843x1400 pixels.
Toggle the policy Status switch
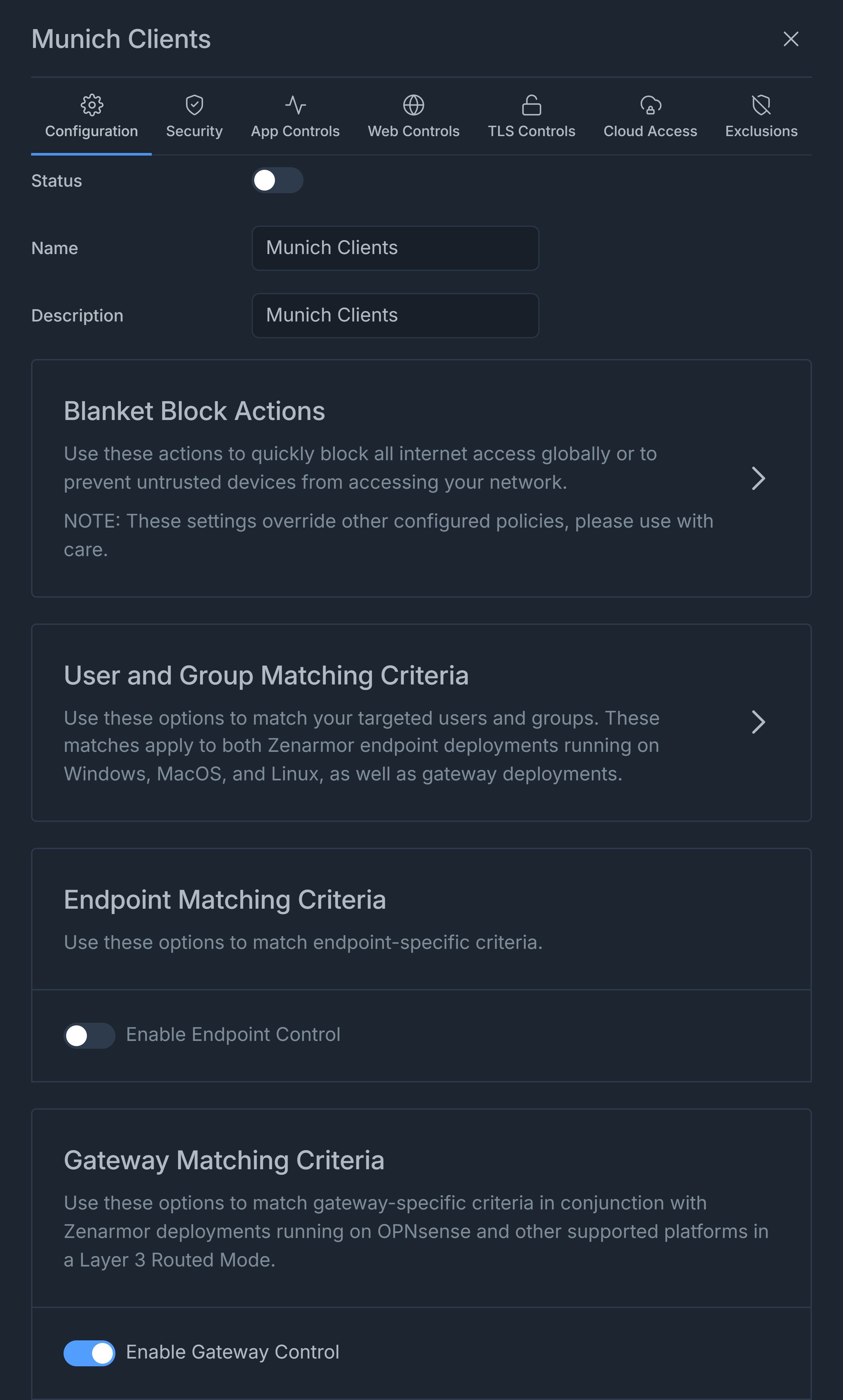point(277,181)
